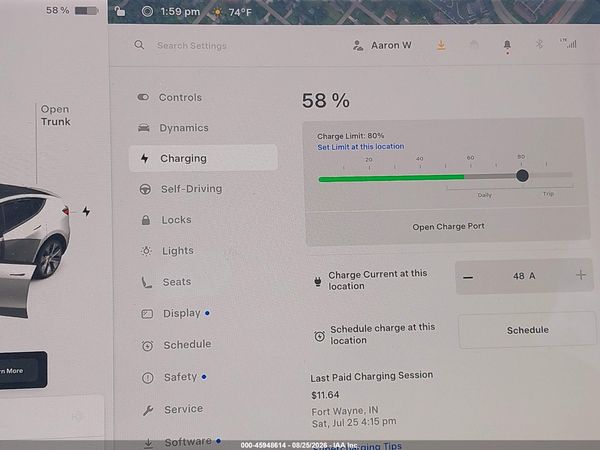Click the Trip range end of slider
Screen dimensions: 600x450
coord(548,194)
